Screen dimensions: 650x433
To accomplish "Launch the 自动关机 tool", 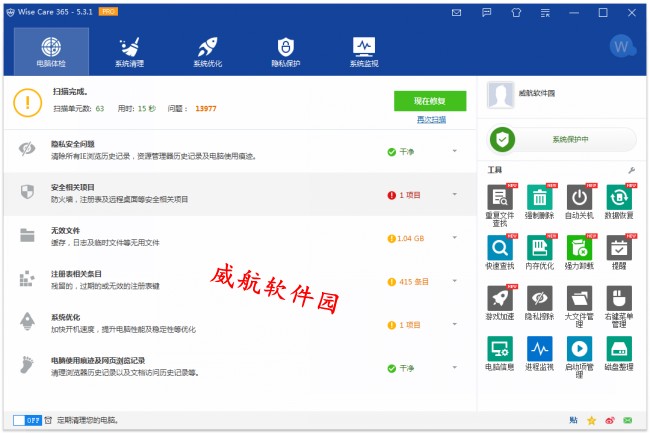I will 579,202.
